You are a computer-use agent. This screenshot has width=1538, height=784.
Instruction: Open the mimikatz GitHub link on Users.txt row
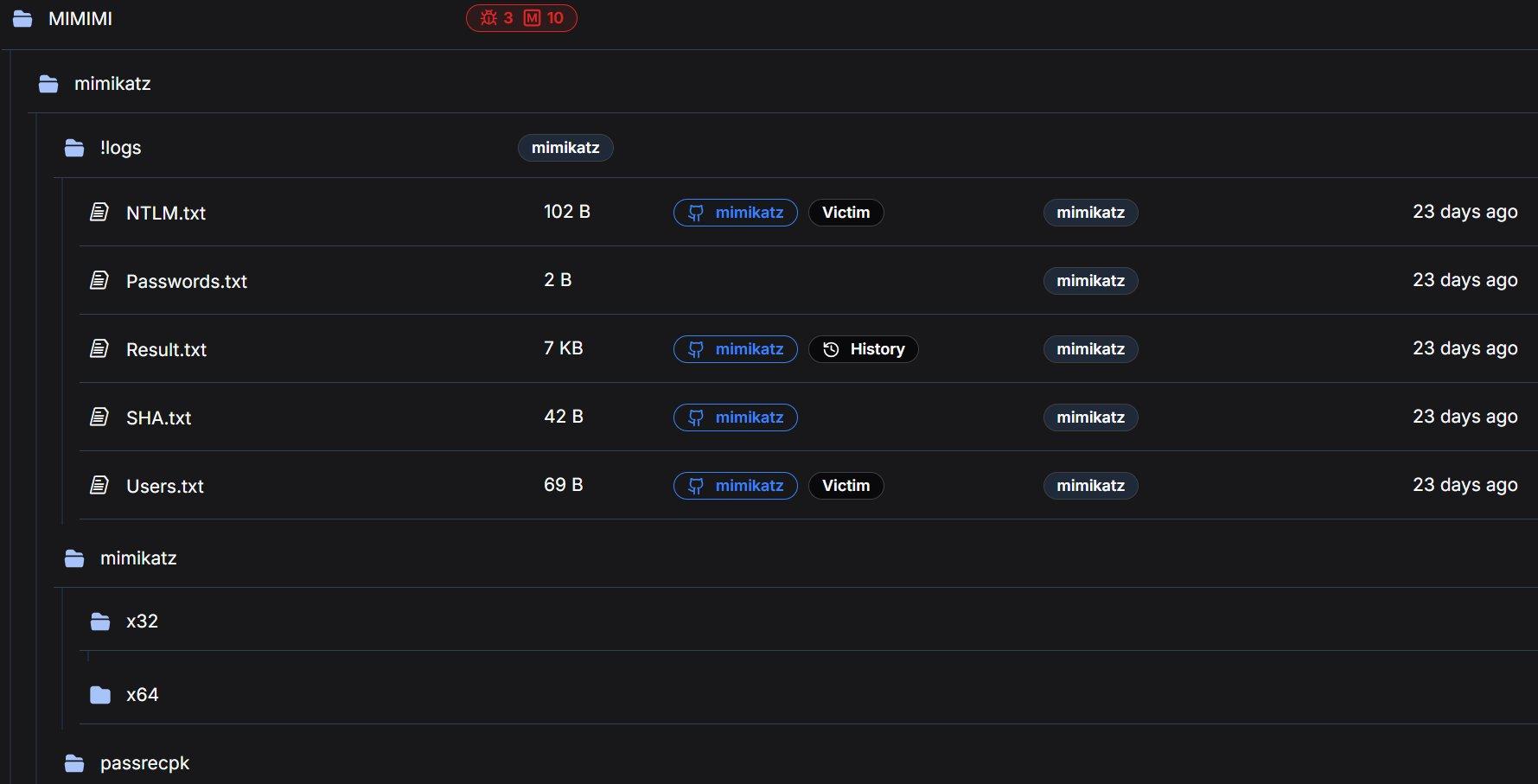(735, 485)
